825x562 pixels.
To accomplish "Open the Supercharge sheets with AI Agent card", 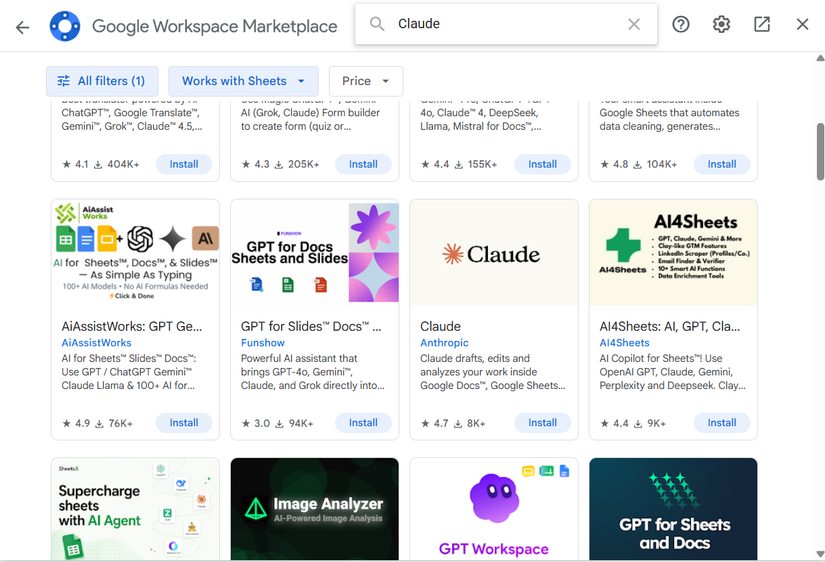I will coord(135,509).
